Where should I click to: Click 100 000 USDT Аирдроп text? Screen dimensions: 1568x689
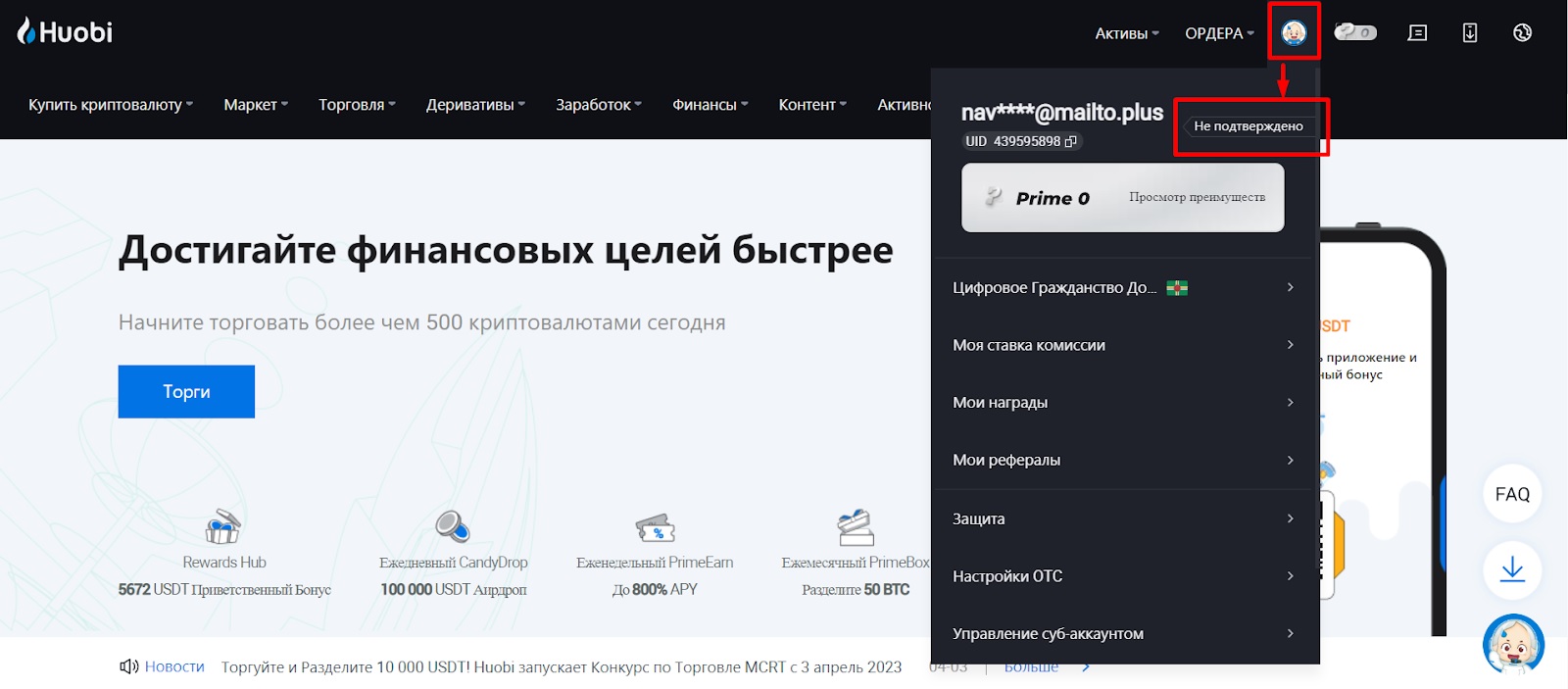pos(454,589)
